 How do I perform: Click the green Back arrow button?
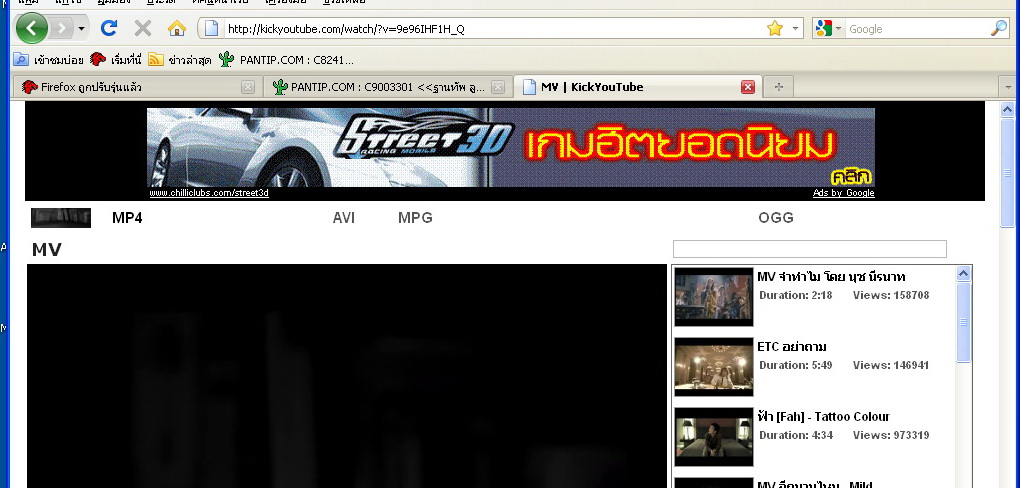pyautogui.click(x=31, y=28)
